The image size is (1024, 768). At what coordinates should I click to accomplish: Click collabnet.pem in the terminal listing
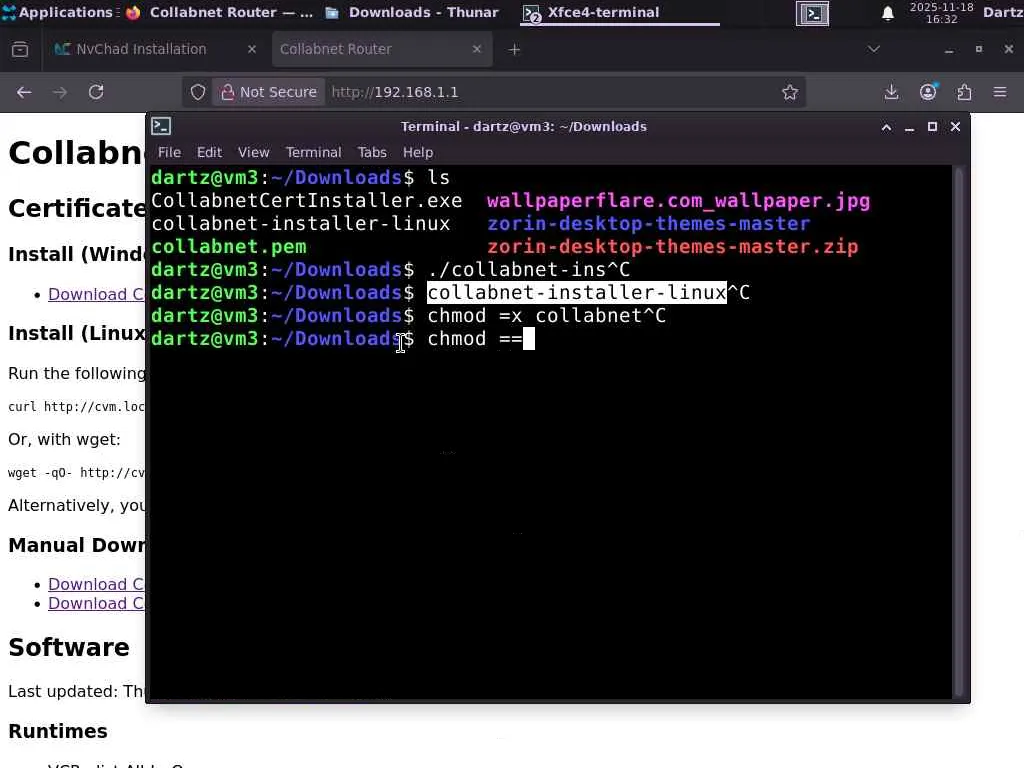[229, 247]
